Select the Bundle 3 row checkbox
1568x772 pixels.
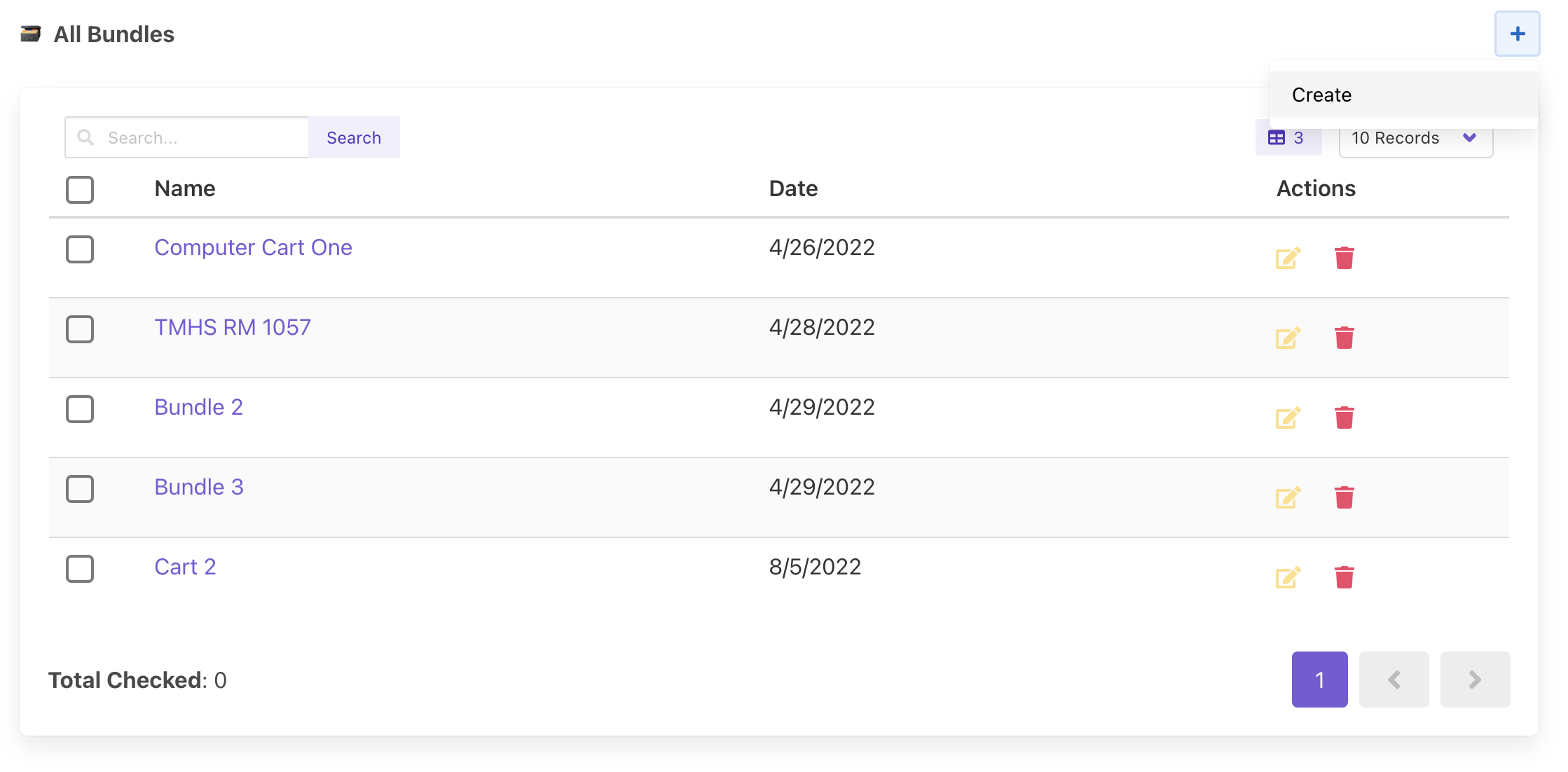[x=80, y=489]
